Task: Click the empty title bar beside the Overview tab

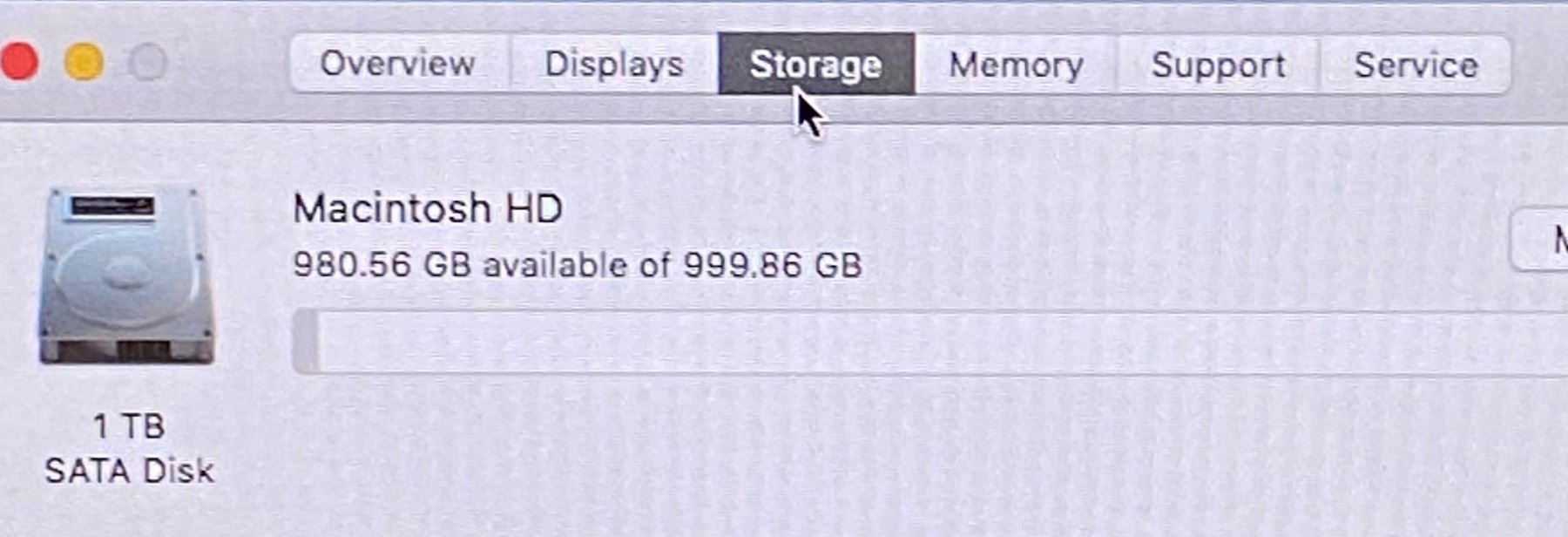Action: click(231, 63)
